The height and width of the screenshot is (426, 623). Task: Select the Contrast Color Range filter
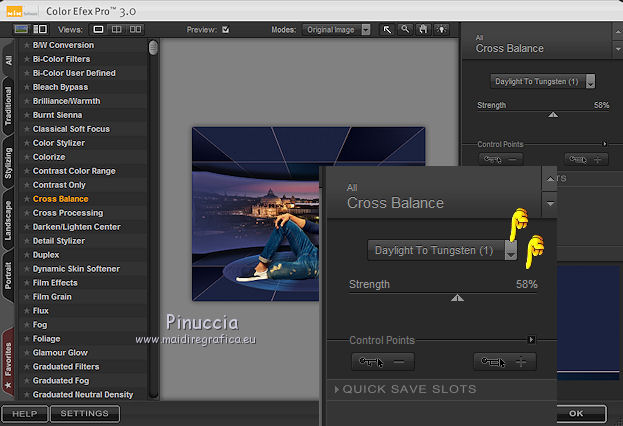pos(74,171)
